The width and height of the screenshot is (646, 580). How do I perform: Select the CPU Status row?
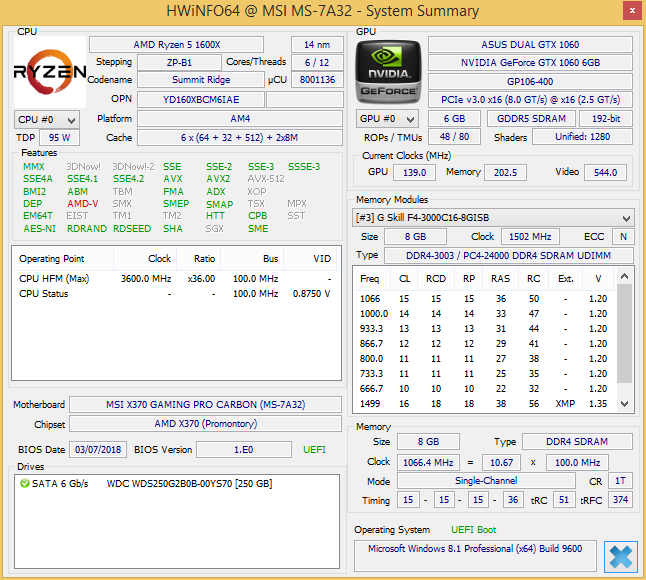176,294
